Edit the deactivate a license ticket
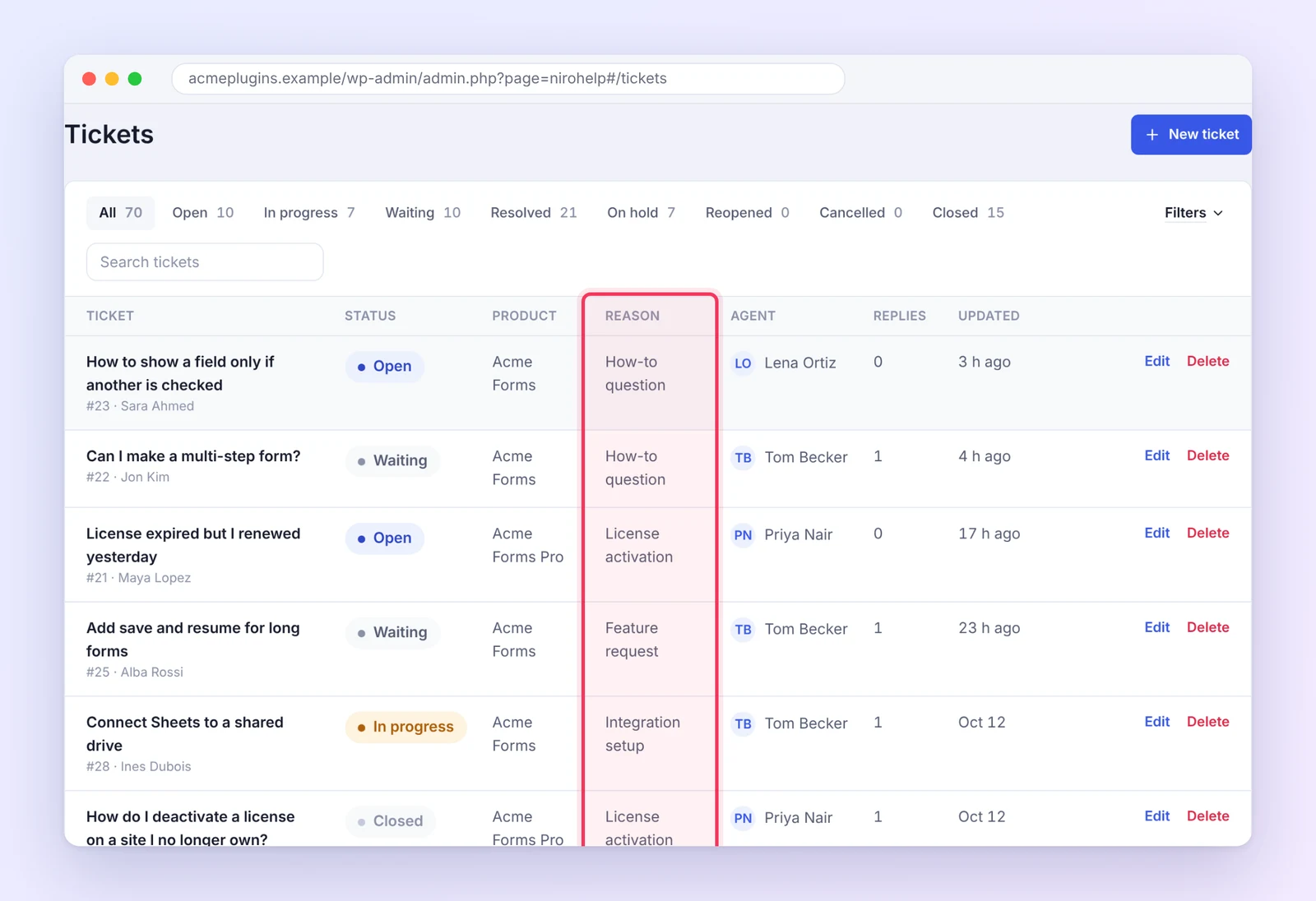This screenshot has height=901, width=1316. (x=1156, y=816)
